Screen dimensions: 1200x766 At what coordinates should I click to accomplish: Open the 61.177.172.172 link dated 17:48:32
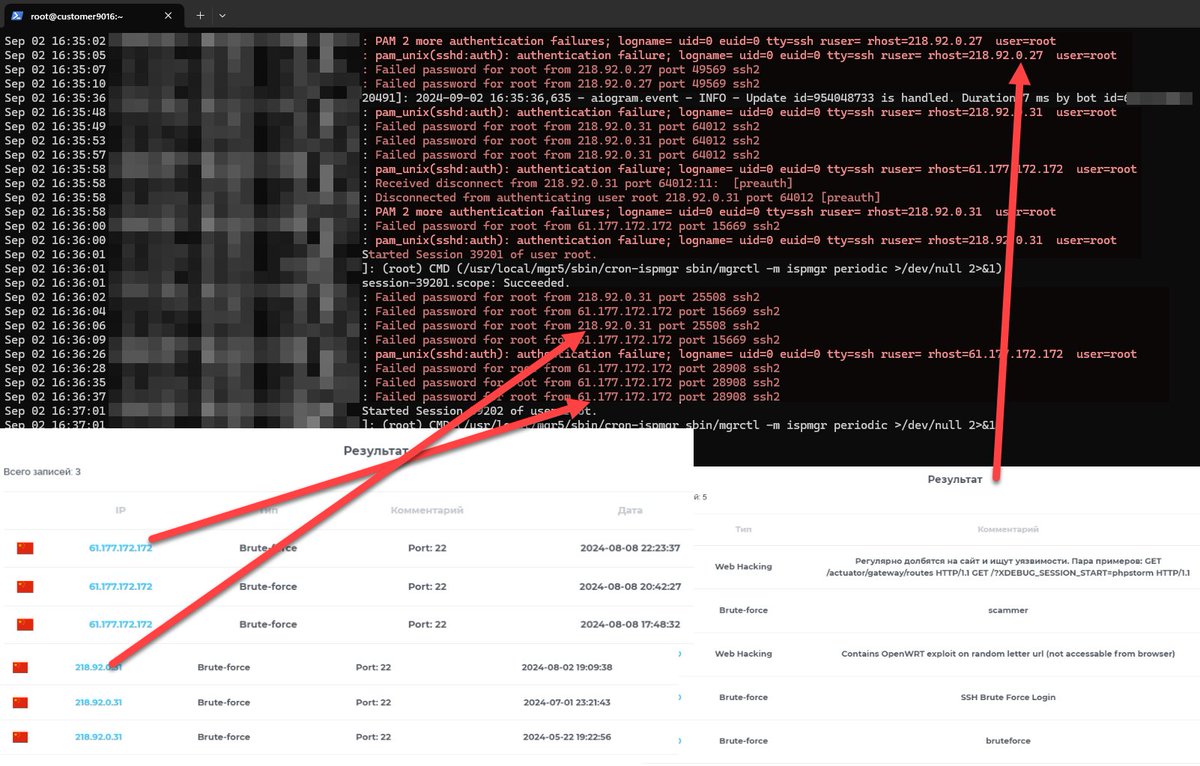pos(120,624)
